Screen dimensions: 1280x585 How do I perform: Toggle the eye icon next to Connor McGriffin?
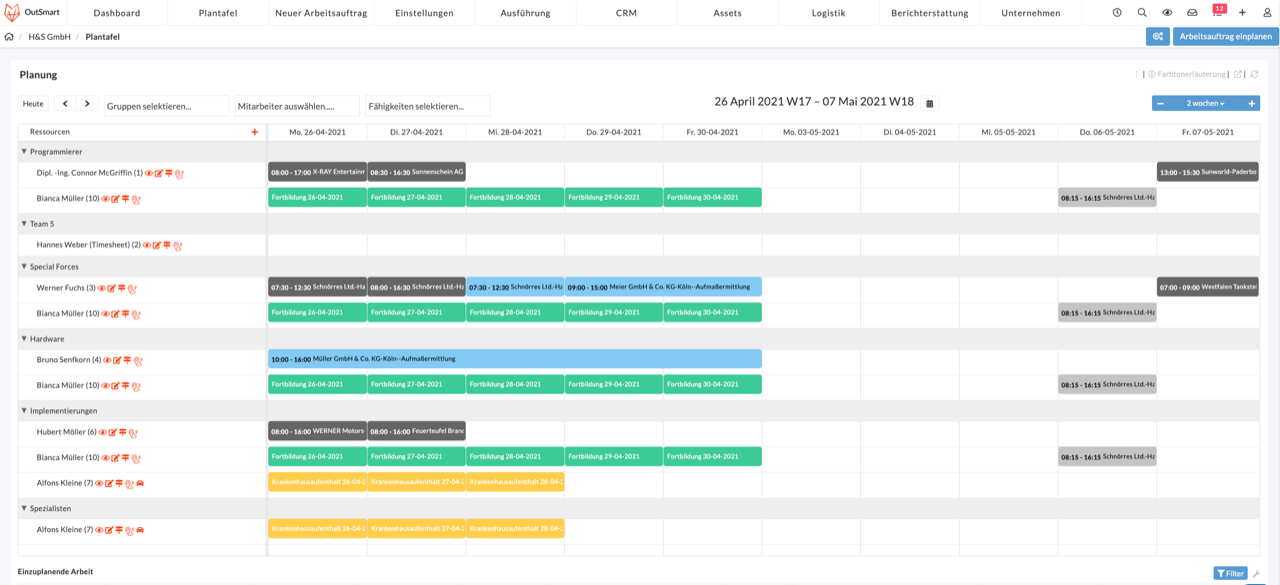click(150, 172)
